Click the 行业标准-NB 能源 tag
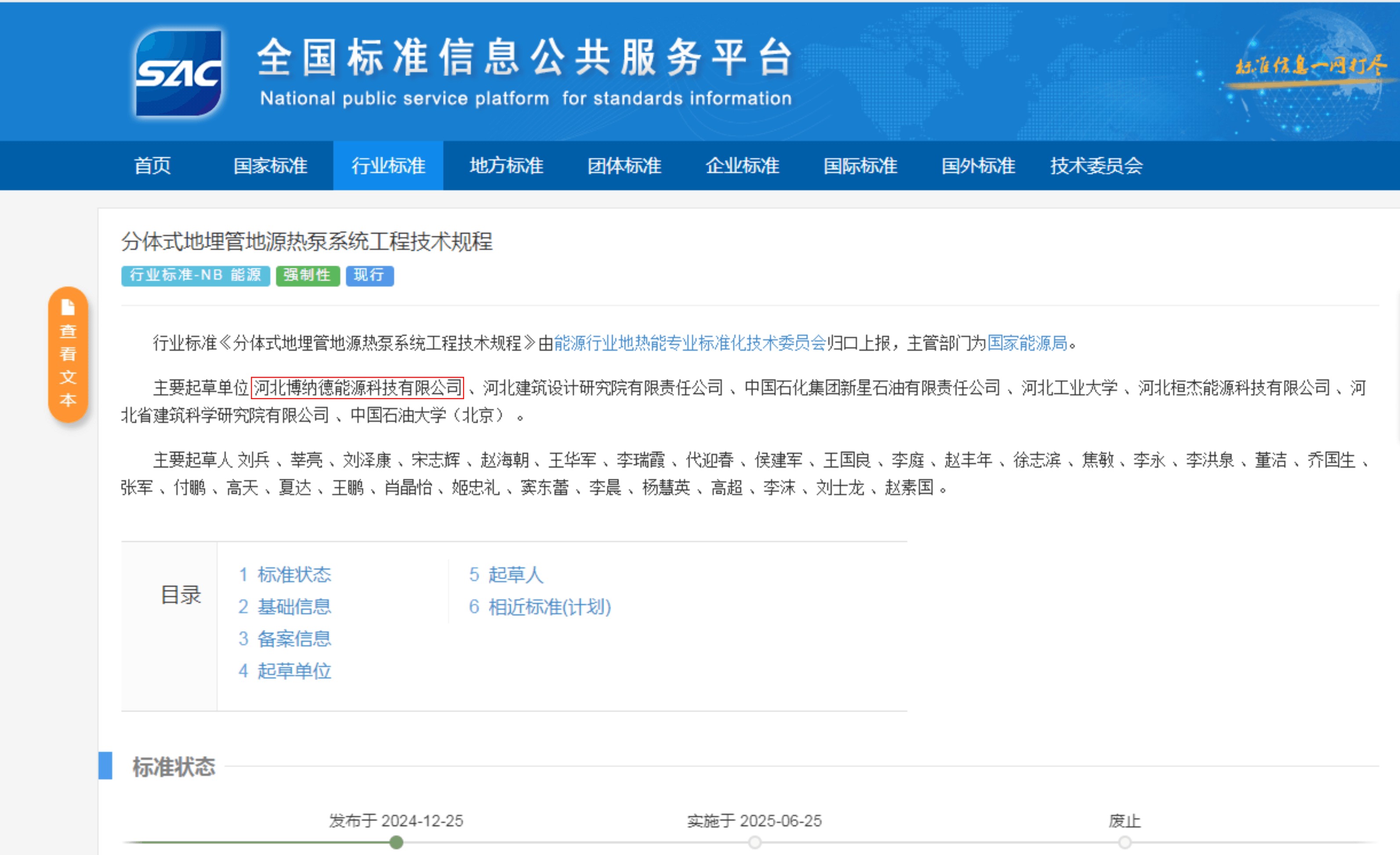 195,276
